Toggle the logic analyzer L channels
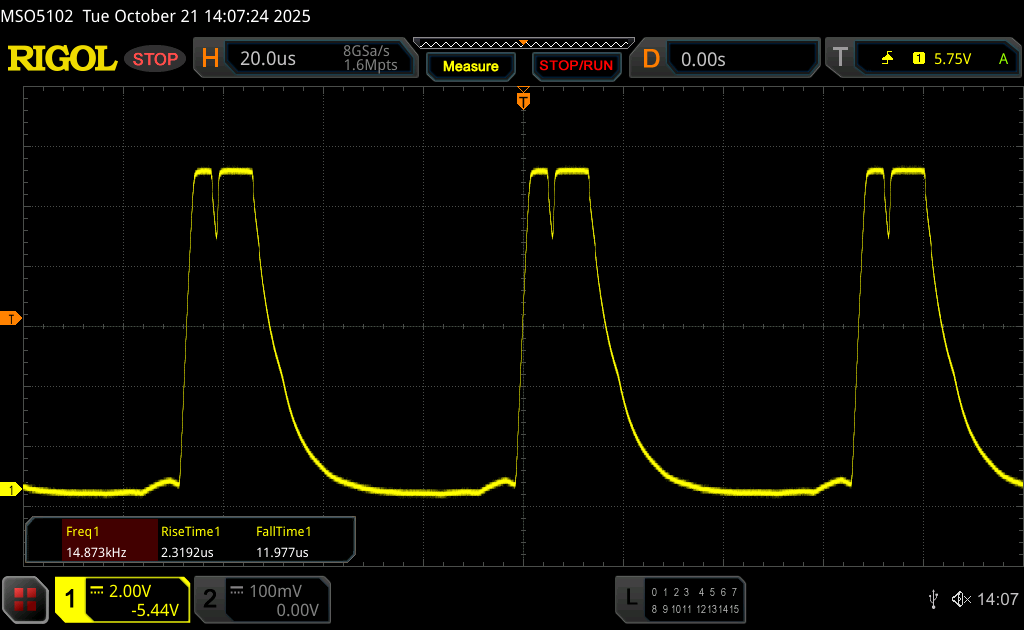This screenshot has height=630, width=1024. pyautogui.click(x=630, y=598)
